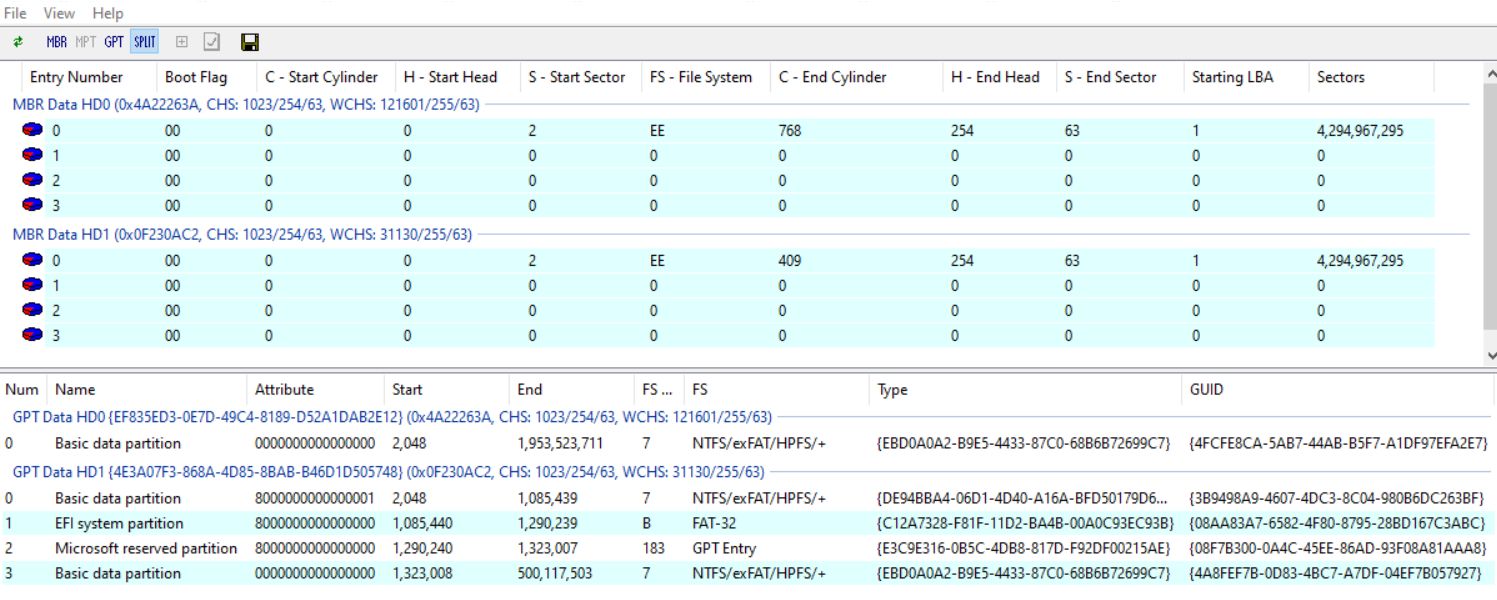Open the File menu
The image size is (1497, 600).
15,13
